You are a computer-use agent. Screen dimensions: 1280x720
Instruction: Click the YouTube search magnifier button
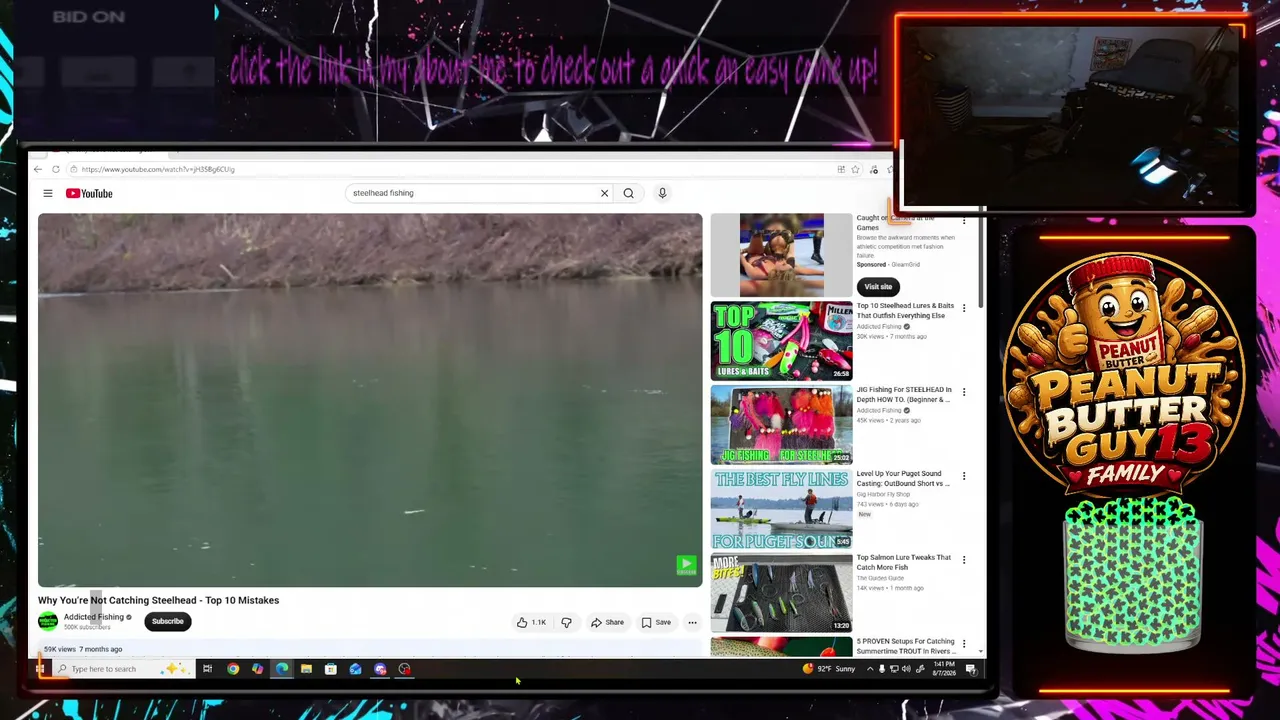pos(628,193)
